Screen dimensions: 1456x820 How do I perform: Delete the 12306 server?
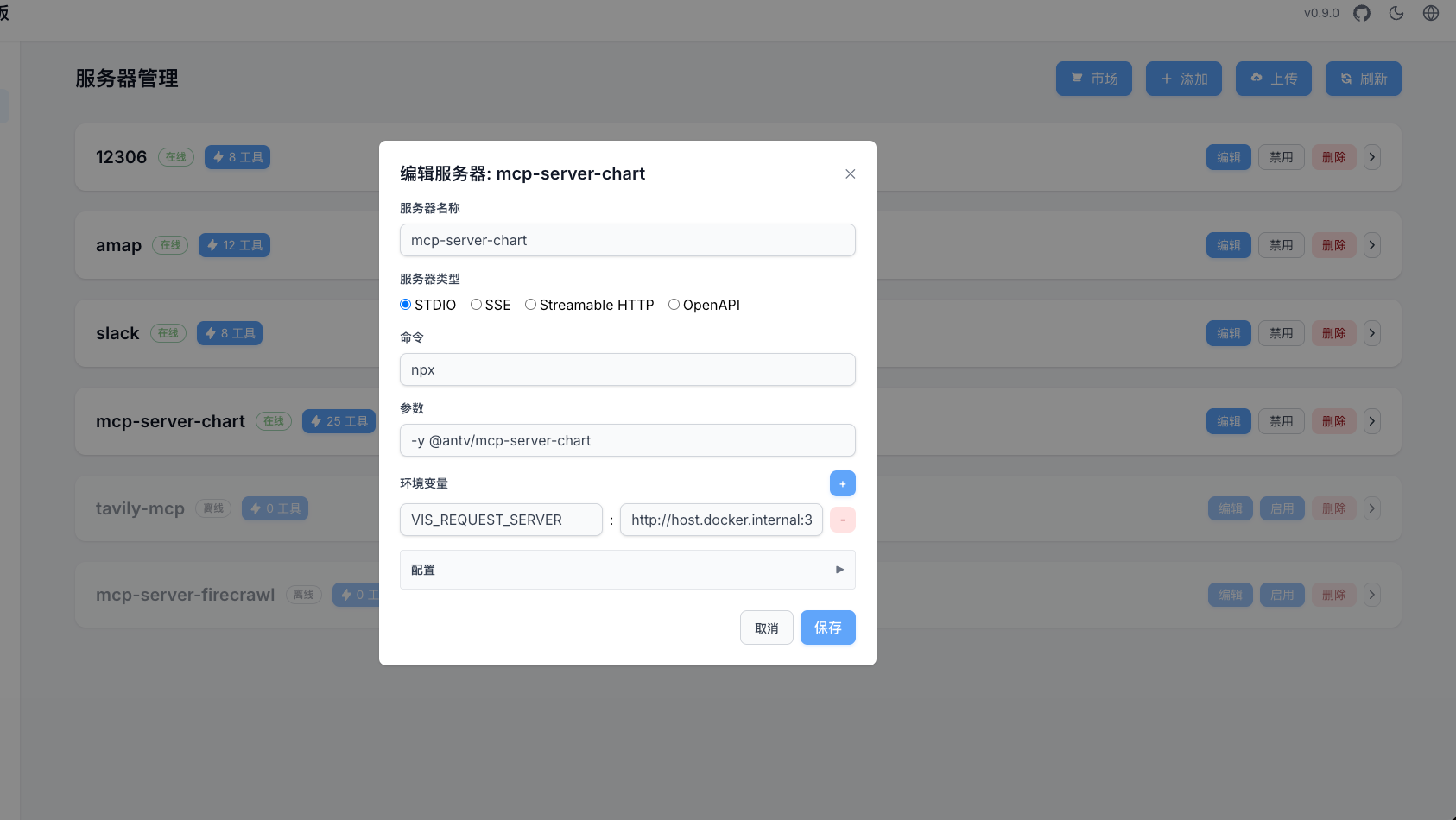click(1334, 157)
